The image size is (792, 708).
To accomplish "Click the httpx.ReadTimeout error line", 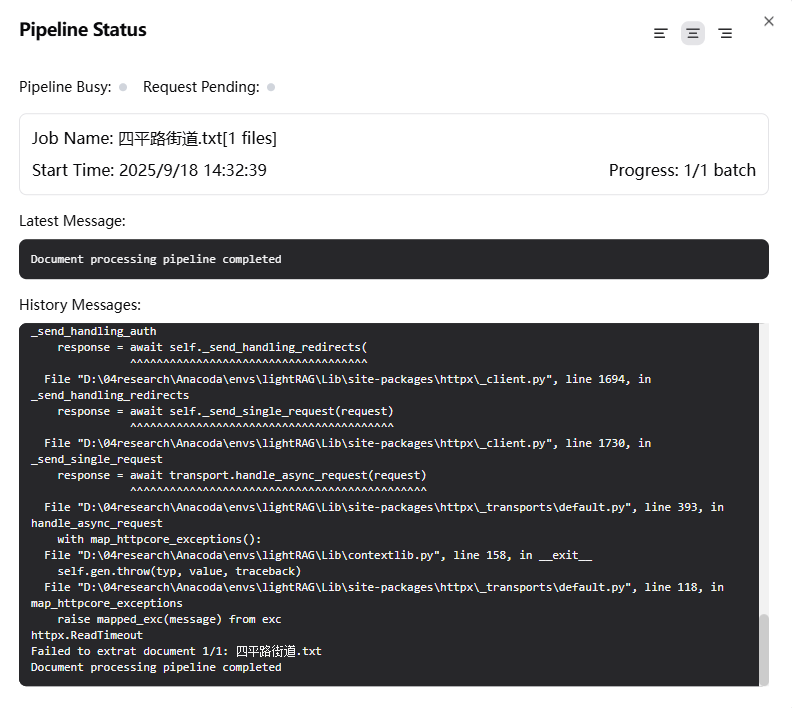I will [87, 635].
